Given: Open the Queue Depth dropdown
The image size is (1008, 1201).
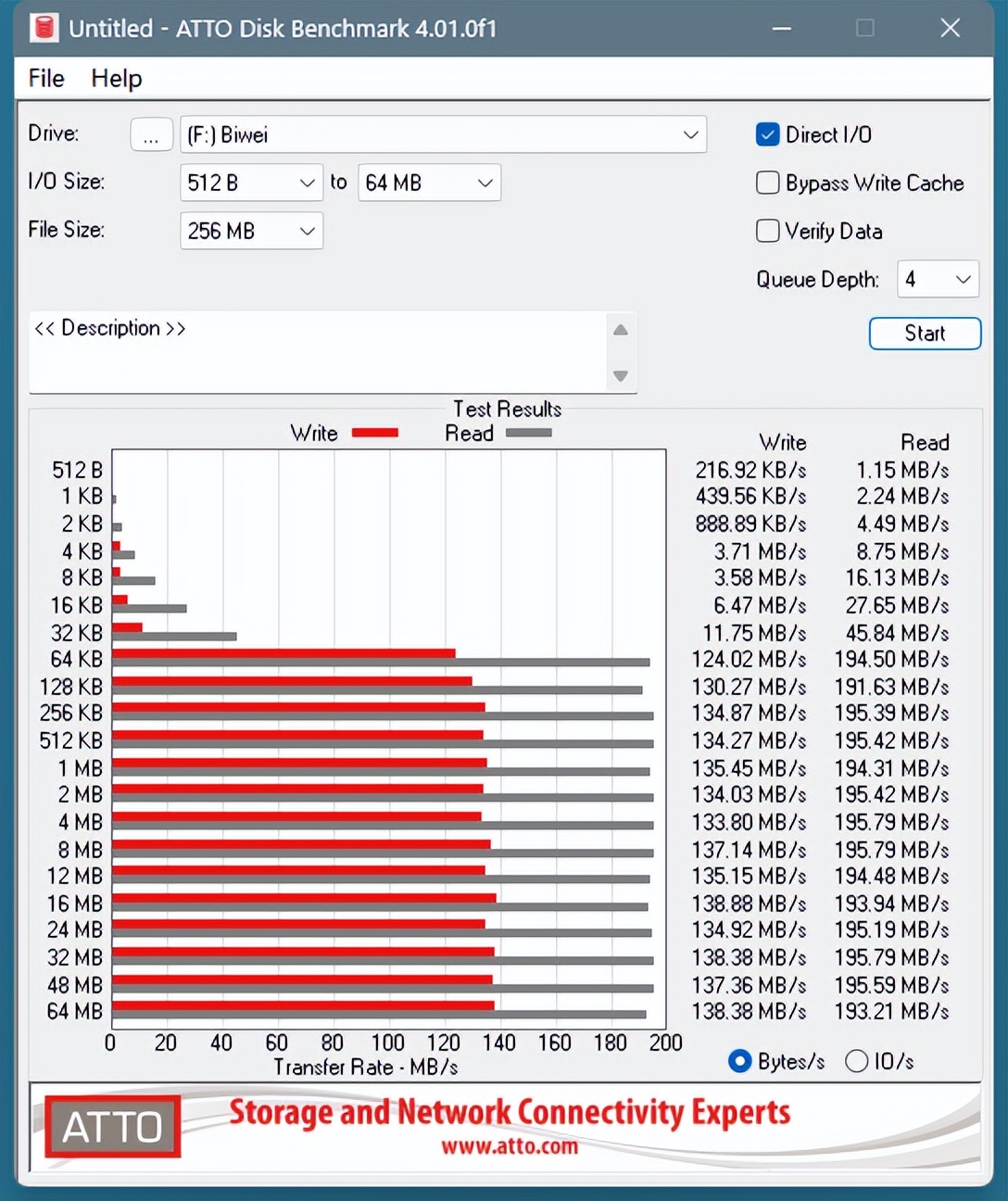Looking at the screenshot, I should click(x=938, y=279).
